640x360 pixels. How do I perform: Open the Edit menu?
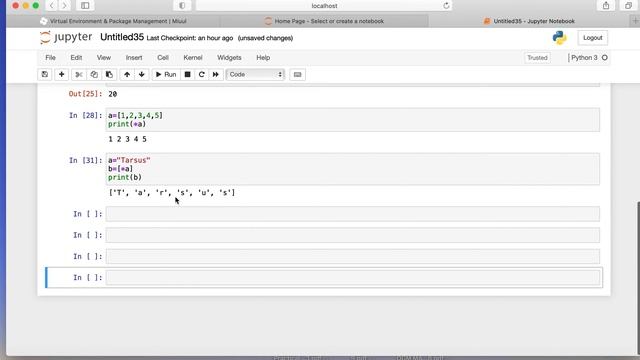[76, 58]
